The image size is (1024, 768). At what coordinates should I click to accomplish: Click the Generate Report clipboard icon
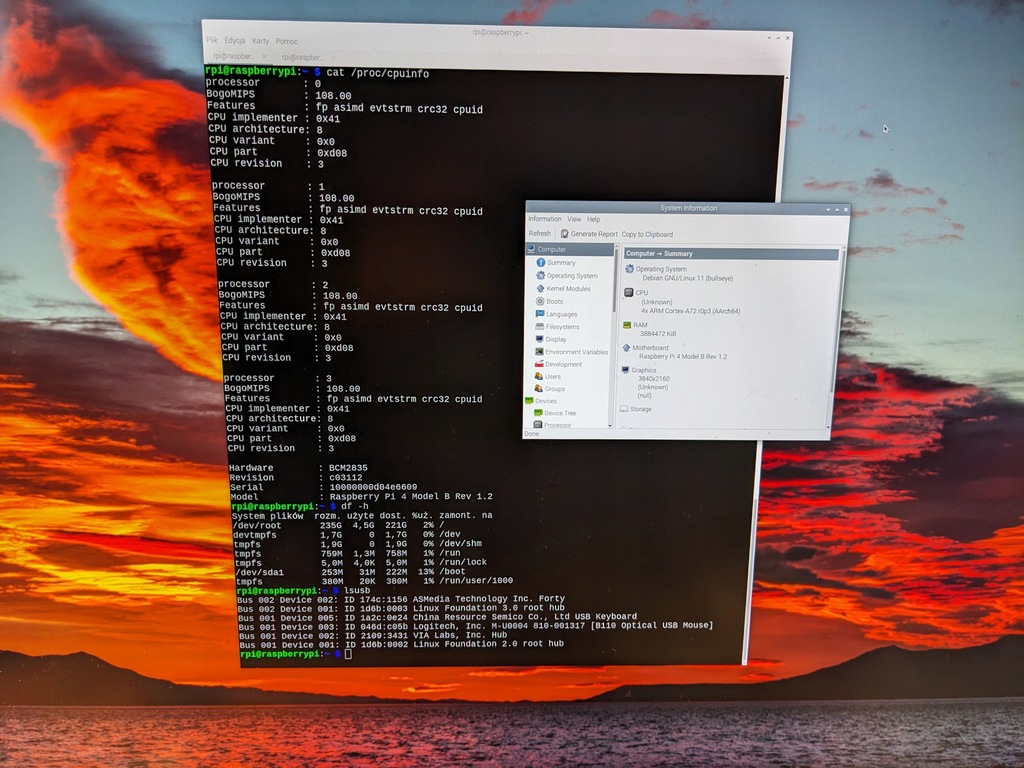click(564, 233)
